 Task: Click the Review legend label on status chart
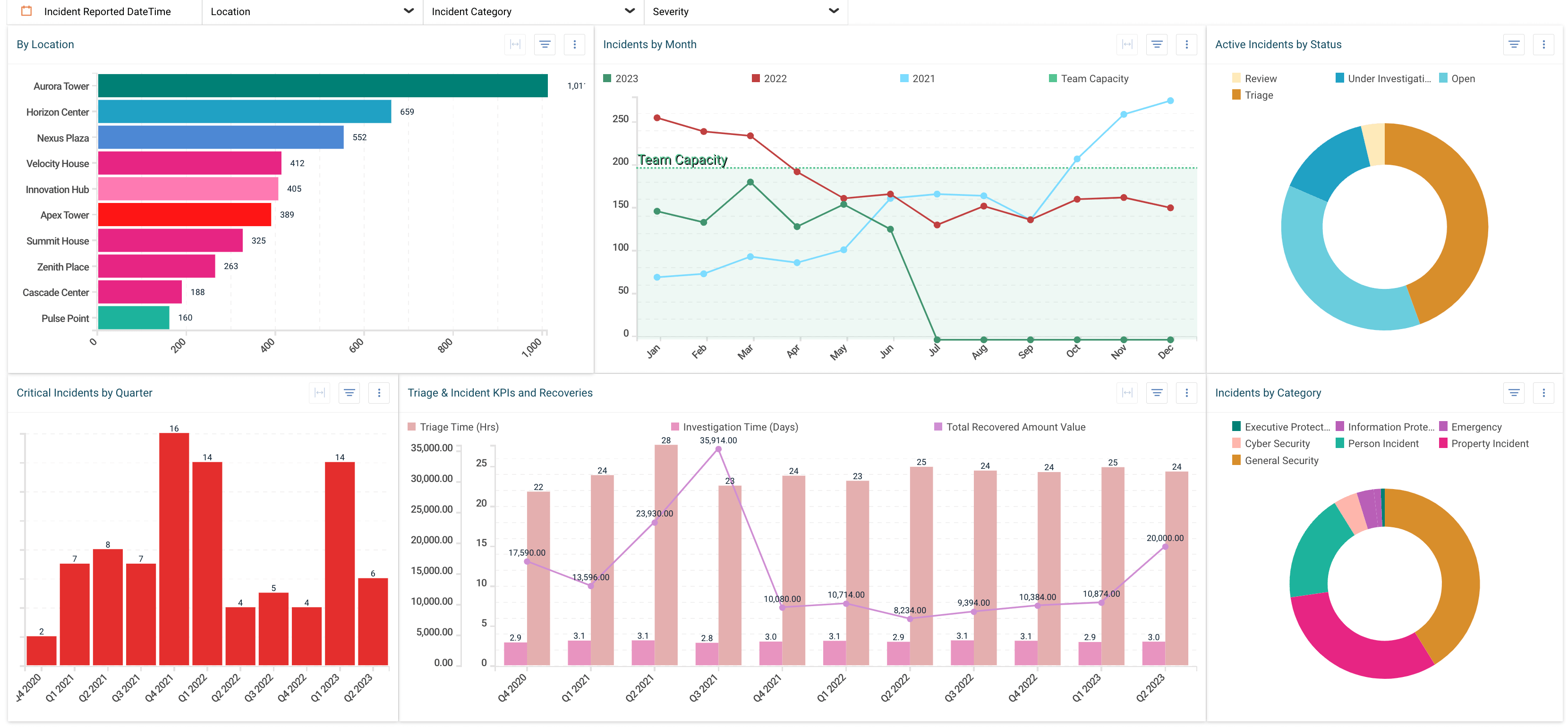tap(1262, 78)
